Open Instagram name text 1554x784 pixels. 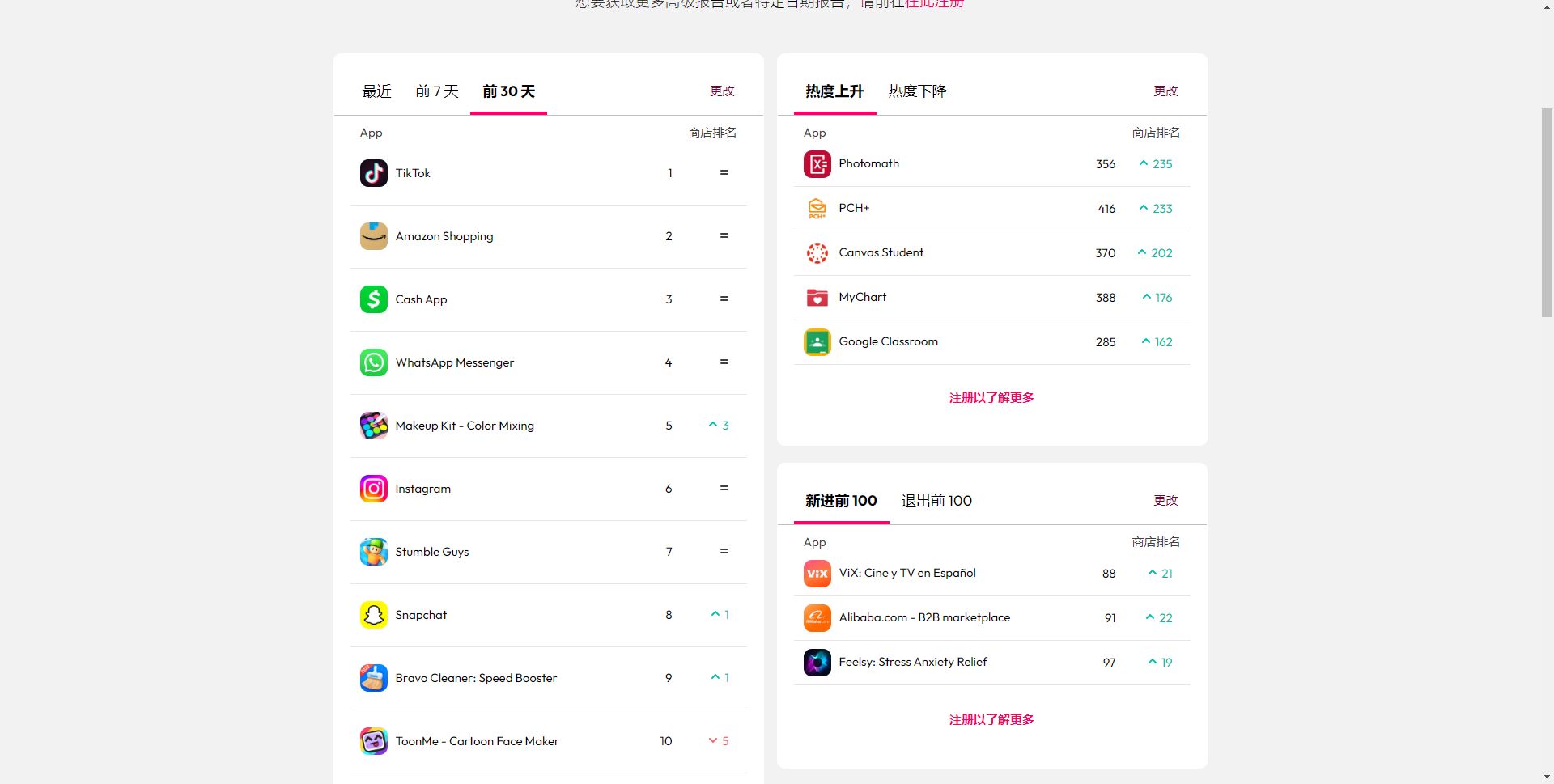(422, 489)
